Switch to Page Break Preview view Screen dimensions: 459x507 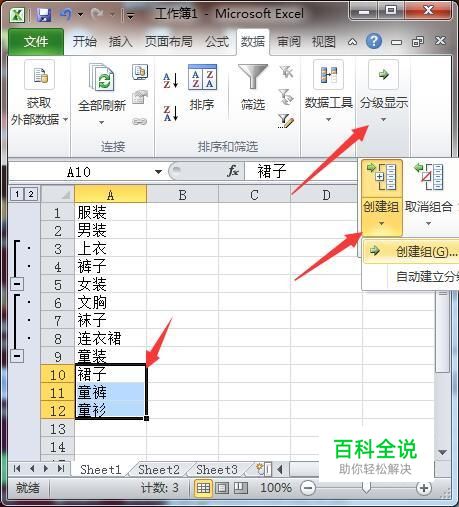click(x=241, y=488)
